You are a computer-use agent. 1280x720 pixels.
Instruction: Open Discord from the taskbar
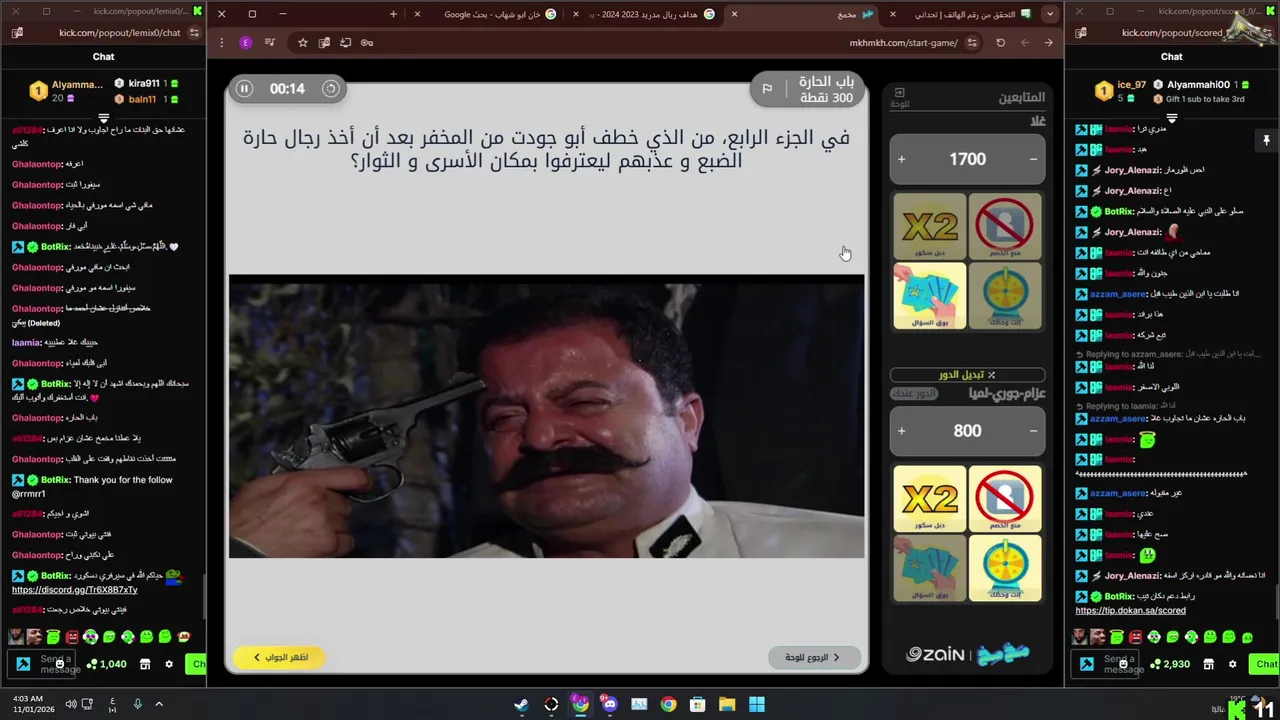click(x=610, y=704)
